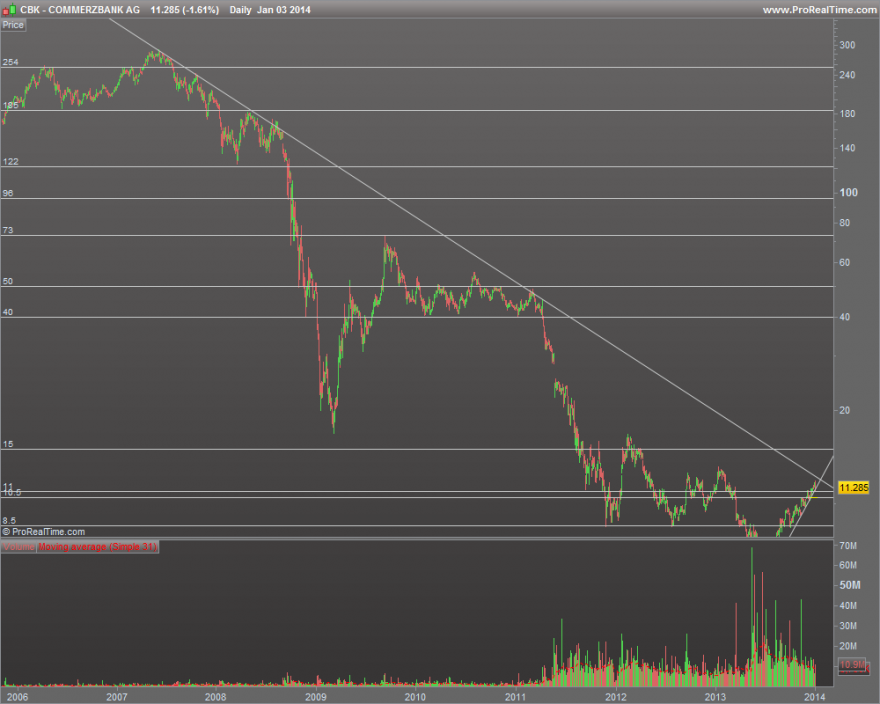Click the 70M mark on the volume scale
The image size is (880, 704).
tap(848, 546)
